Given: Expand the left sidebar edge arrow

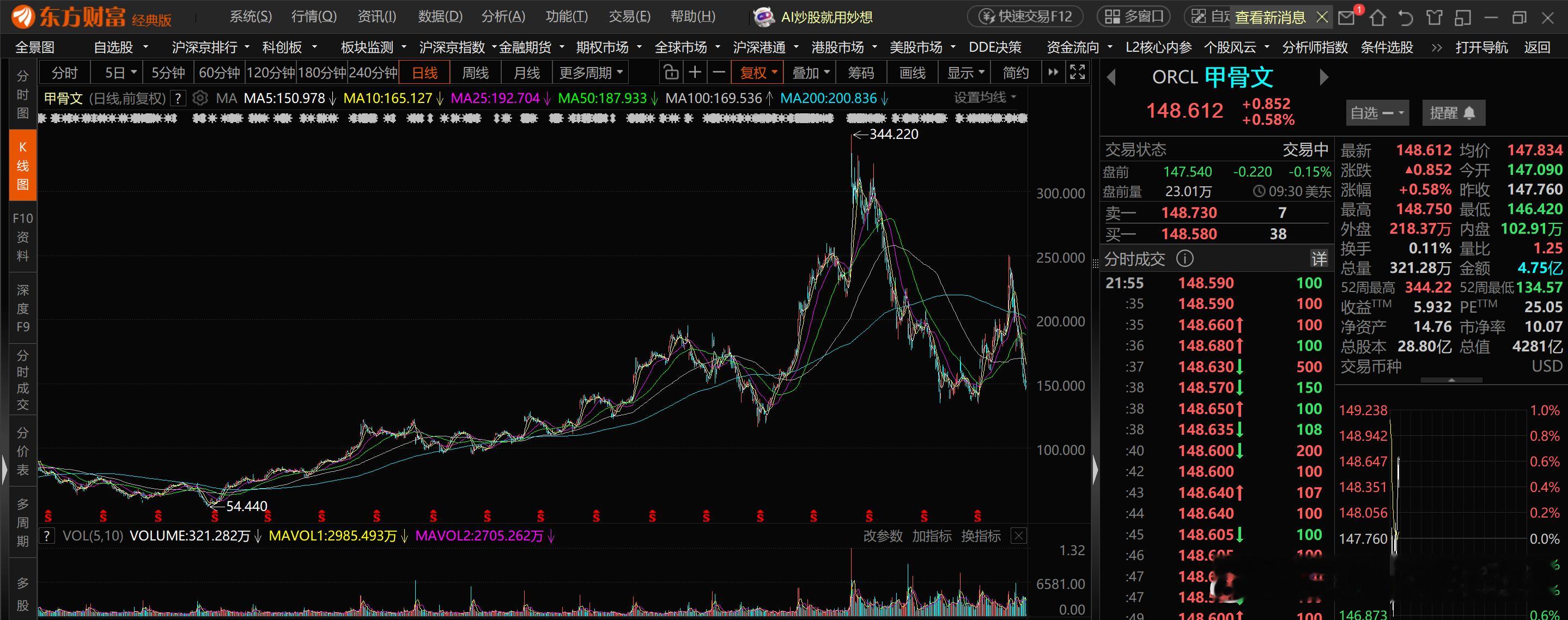Looking at the screenshot, I should (4, 470).
